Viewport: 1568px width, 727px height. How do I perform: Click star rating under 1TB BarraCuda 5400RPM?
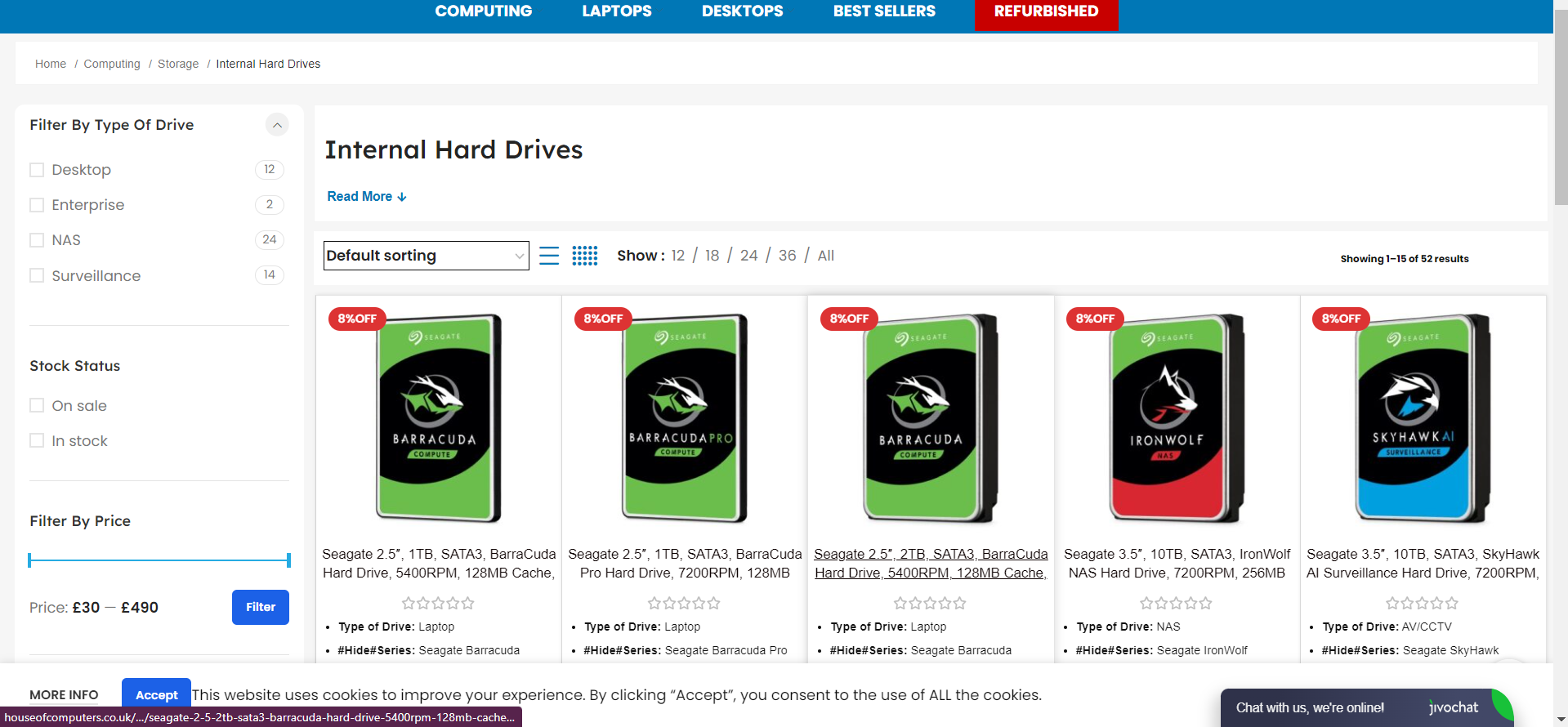438,604
